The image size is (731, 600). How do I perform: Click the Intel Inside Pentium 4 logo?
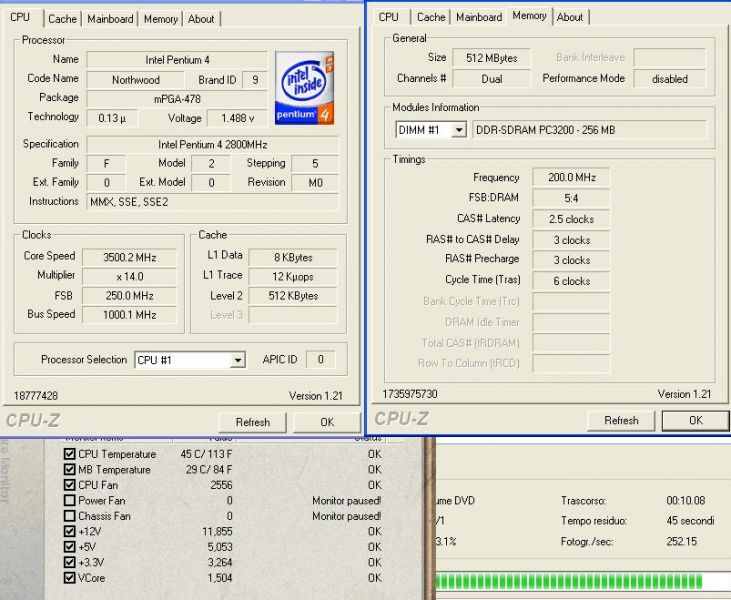pos(304,88)
